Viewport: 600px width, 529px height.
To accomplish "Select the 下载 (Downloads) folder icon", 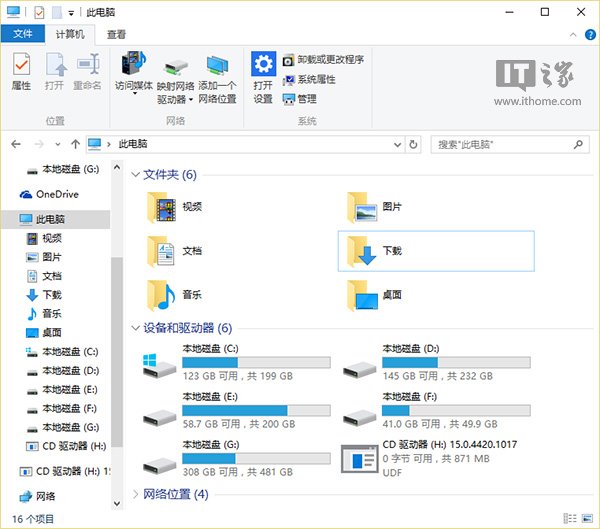I will [359, 250].
